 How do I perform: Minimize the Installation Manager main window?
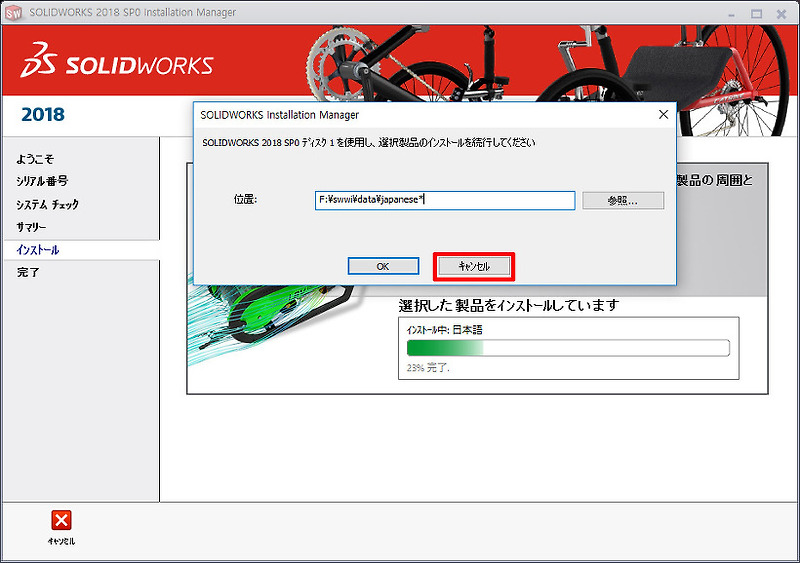732,14
